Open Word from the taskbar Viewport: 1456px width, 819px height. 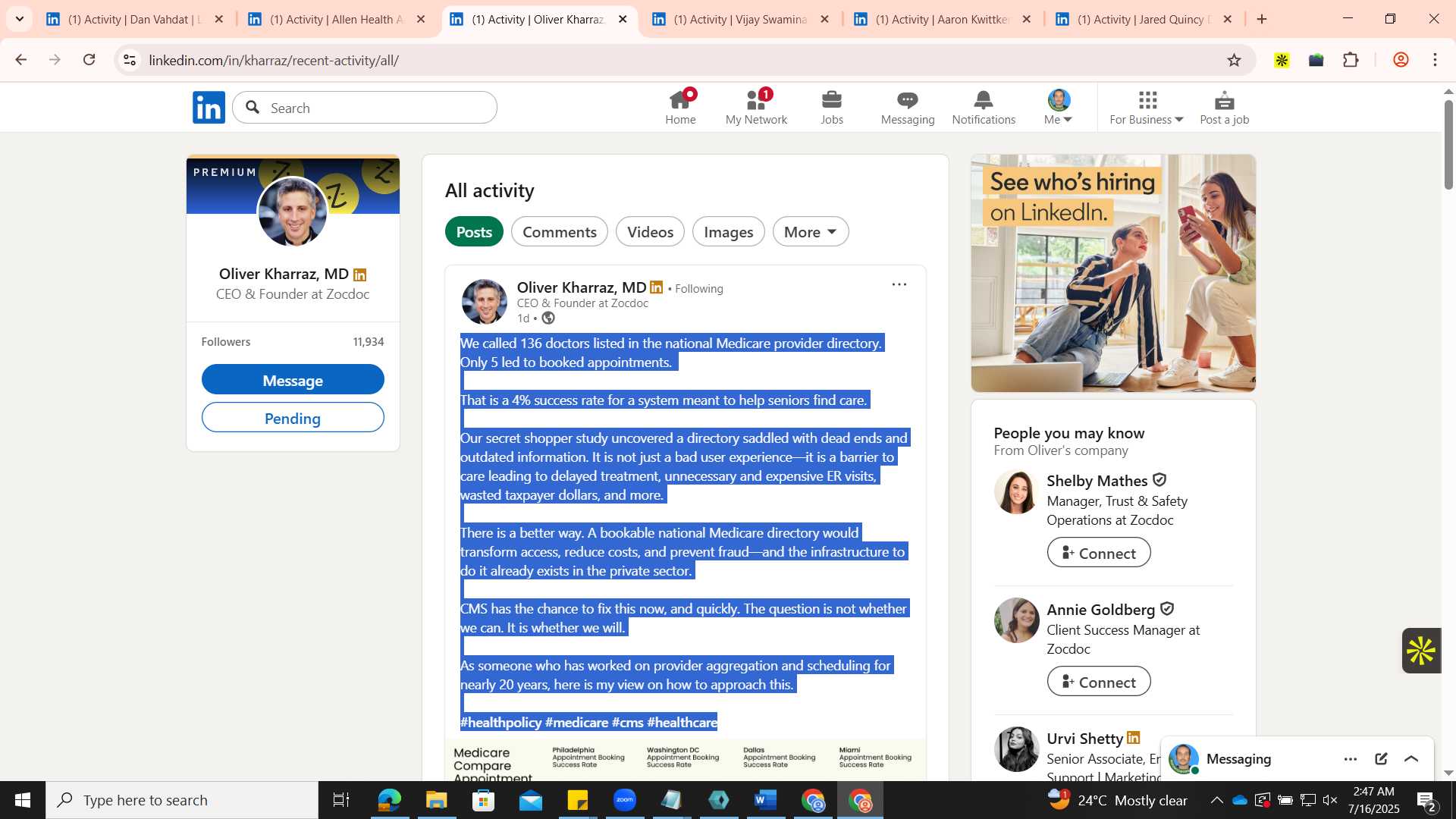pos(765,800)
